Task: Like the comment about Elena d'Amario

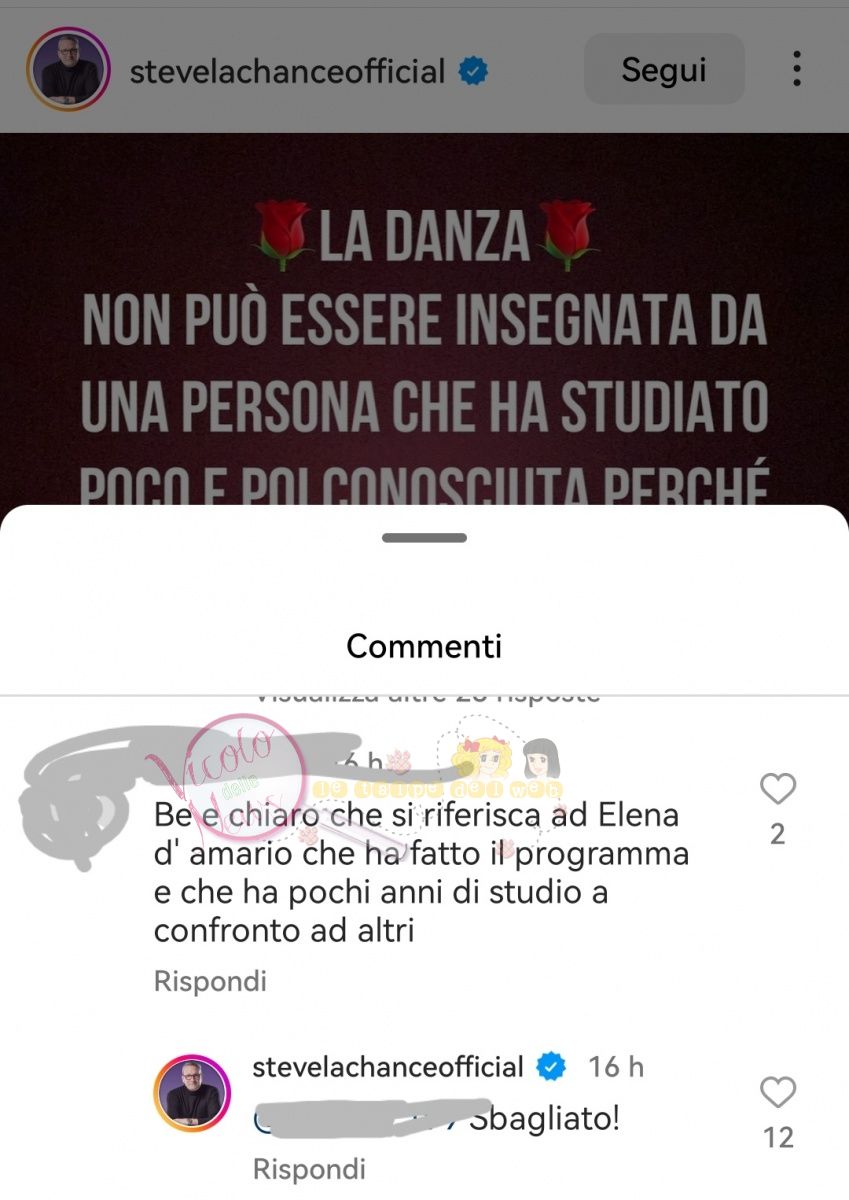Action: click(x=777, y=790)
